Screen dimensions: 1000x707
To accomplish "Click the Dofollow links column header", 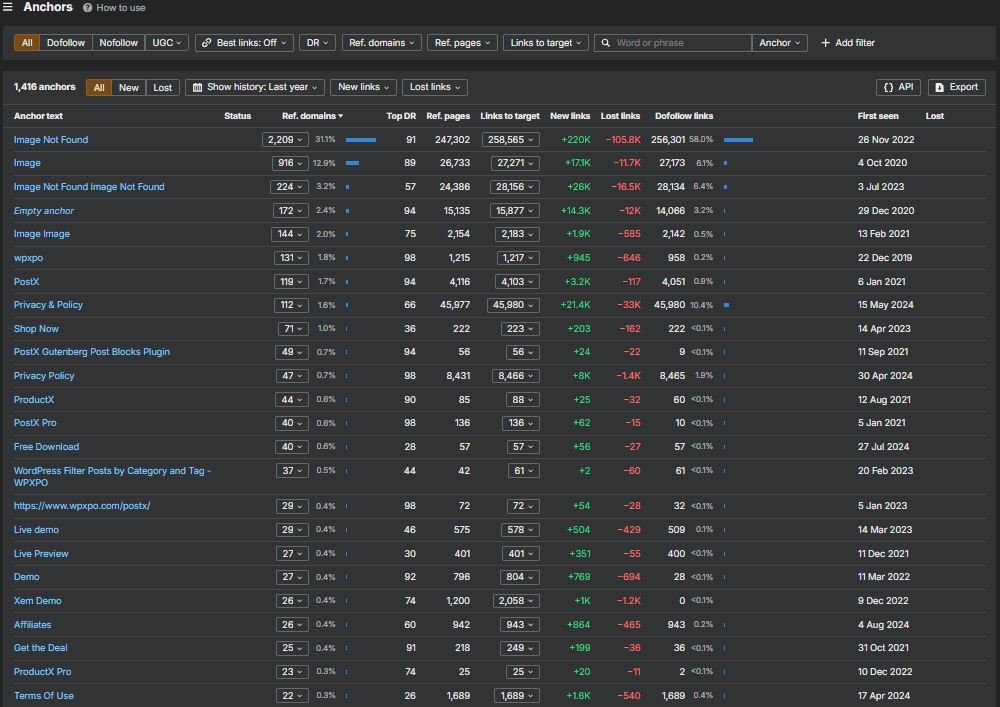I will tap(684, 116).
